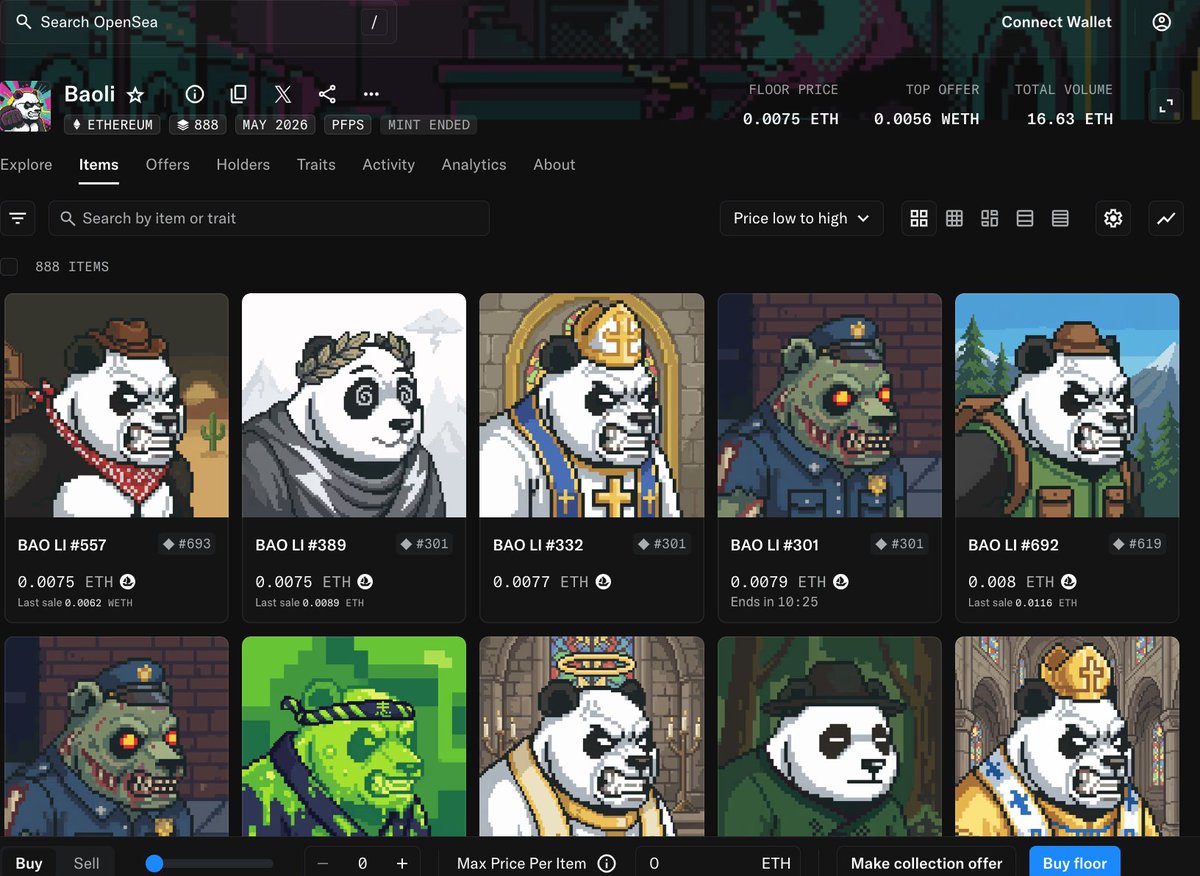Image resolution: width=1200 pixels, height=876 pixels.
Task: Select the Items tab
Action: [x=99, y=164]
